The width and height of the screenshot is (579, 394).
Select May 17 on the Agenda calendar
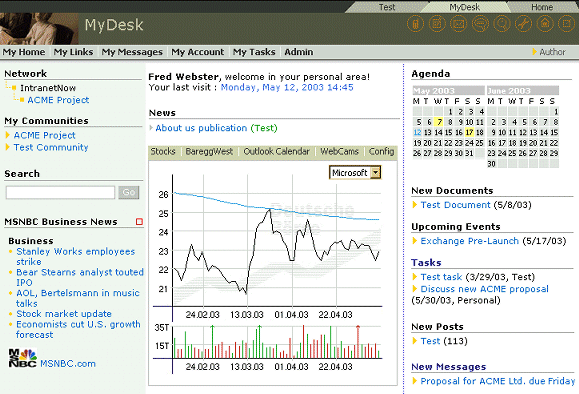coord(469,133)
